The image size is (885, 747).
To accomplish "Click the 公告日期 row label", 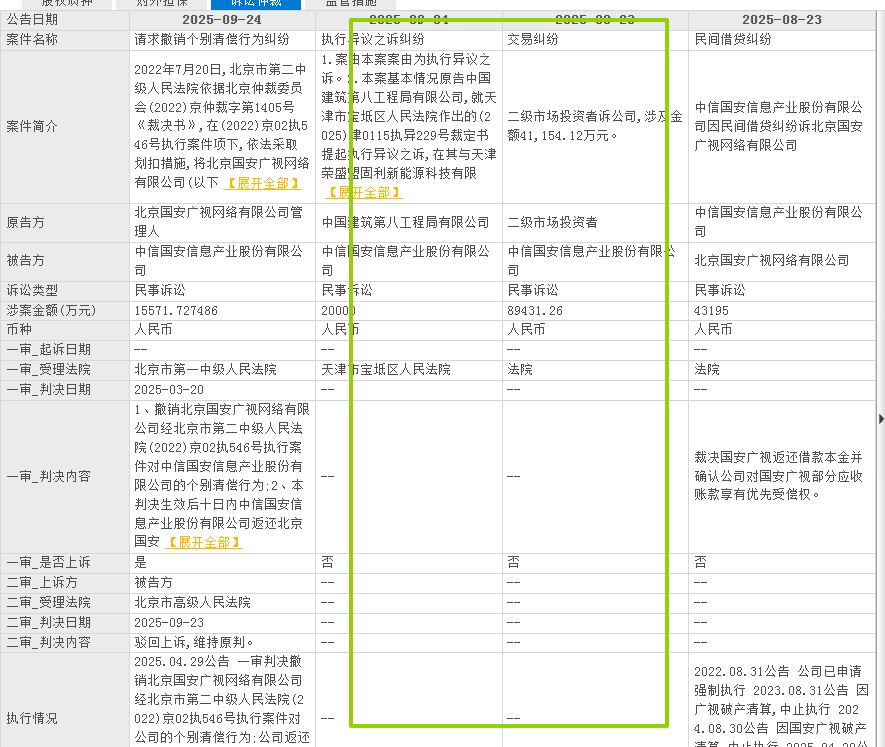I will [32, 20].
